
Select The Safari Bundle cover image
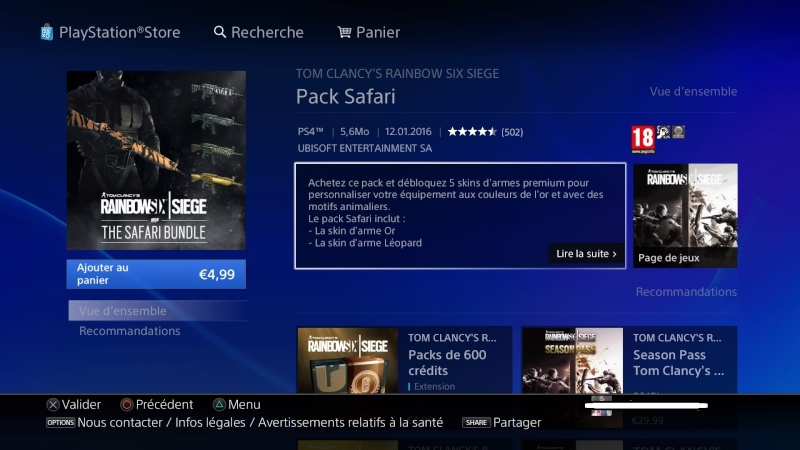click(156, 160)
